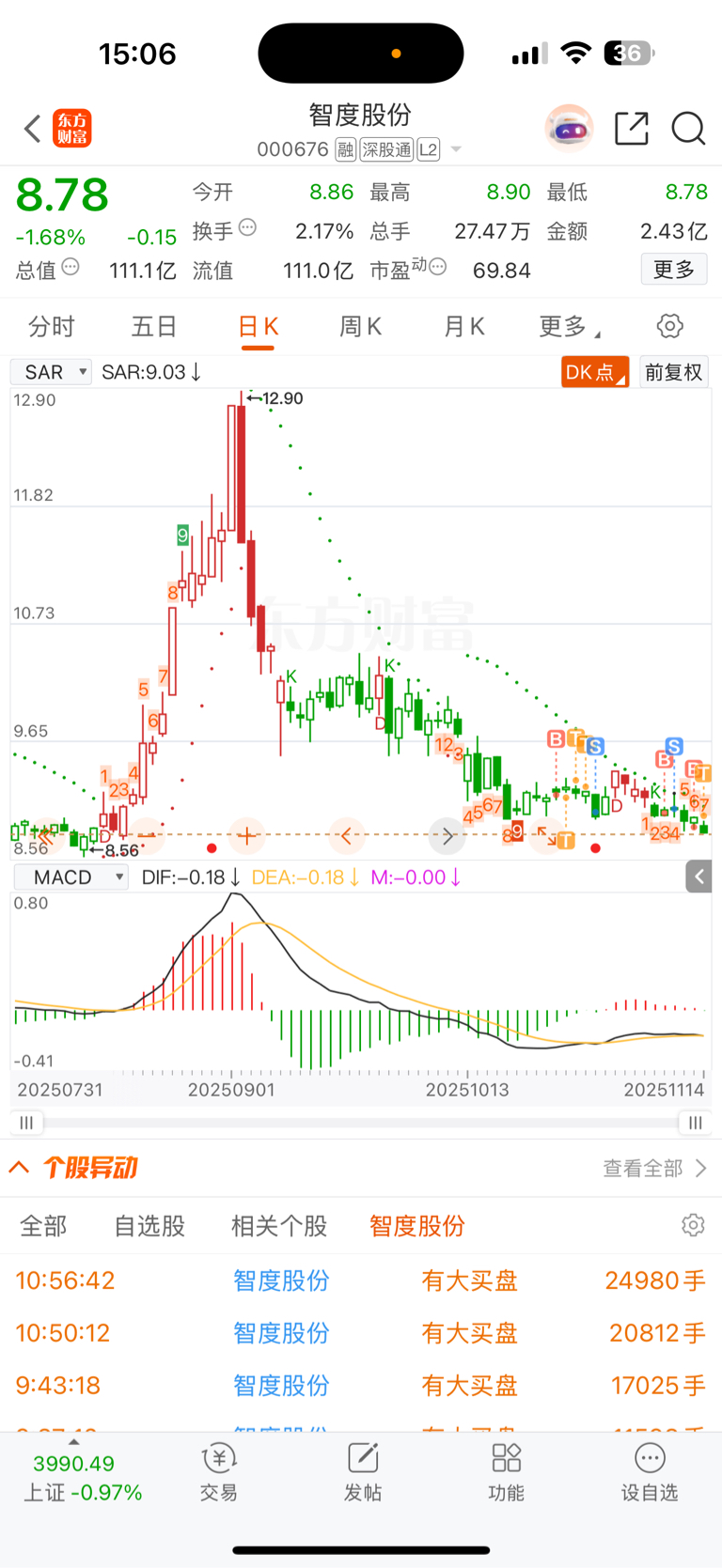Screen dimensions: 722x1568
Task: Open chart settings gear icon
Action: coord(669,326)
